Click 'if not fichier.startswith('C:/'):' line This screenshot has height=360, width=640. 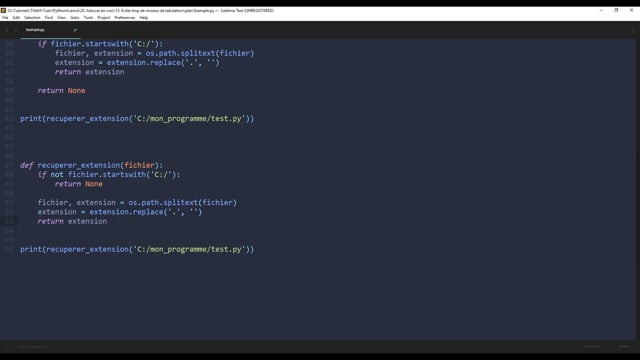(x=109, y=175)
